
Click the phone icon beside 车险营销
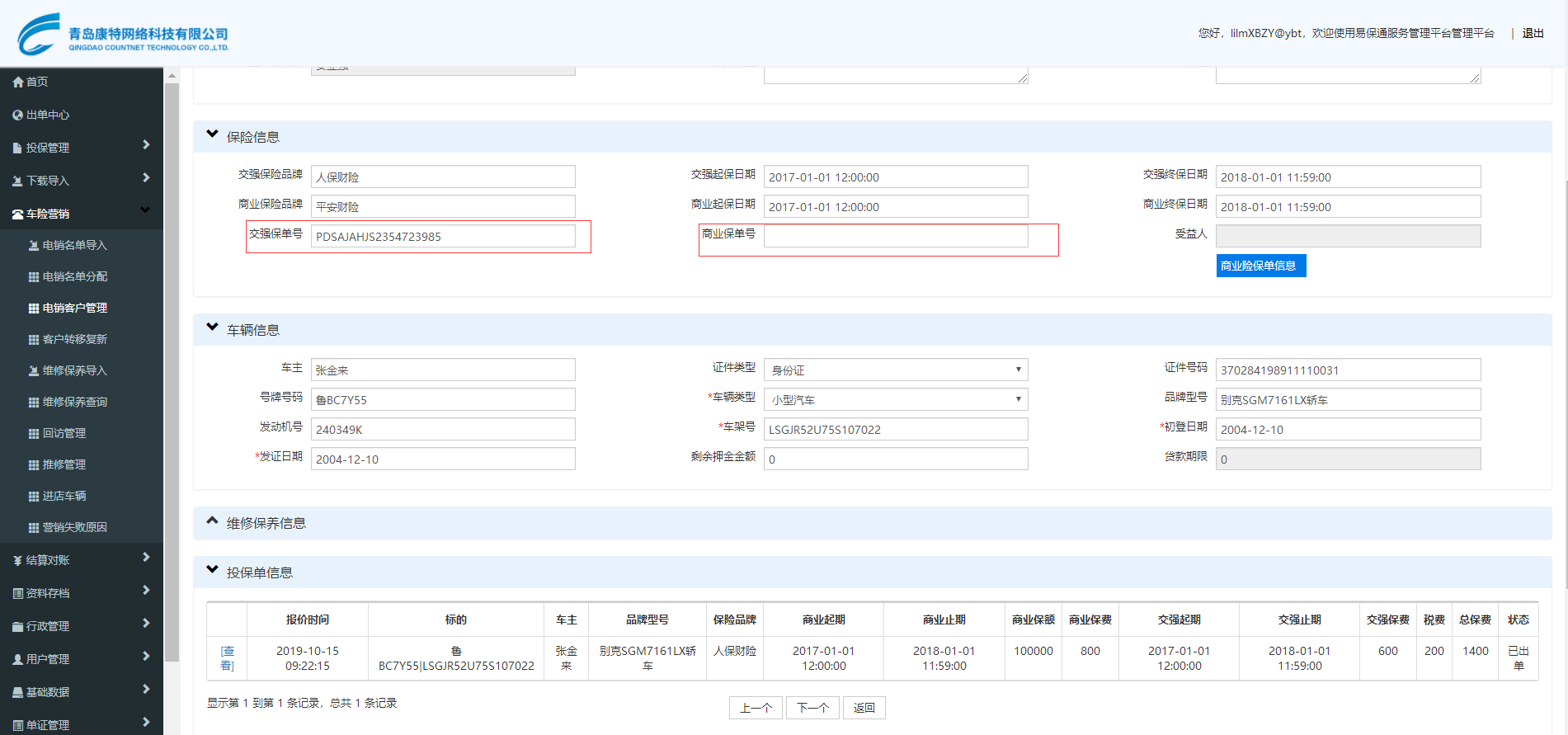tap(18, 214)
